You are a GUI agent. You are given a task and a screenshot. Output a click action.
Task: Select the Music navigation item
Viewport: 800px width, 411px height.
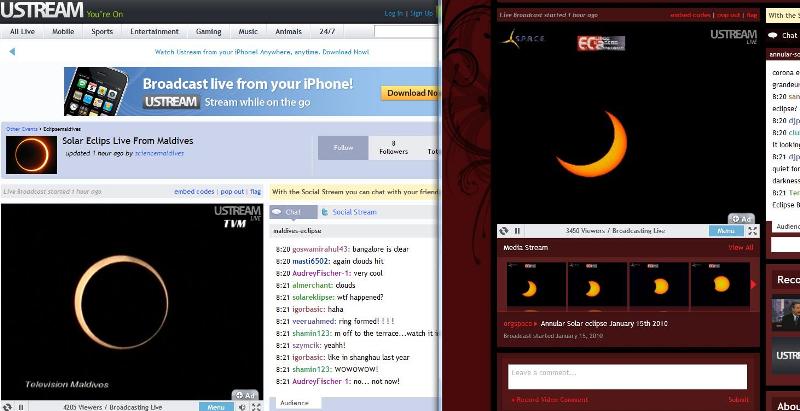click(x=248, y=32)
